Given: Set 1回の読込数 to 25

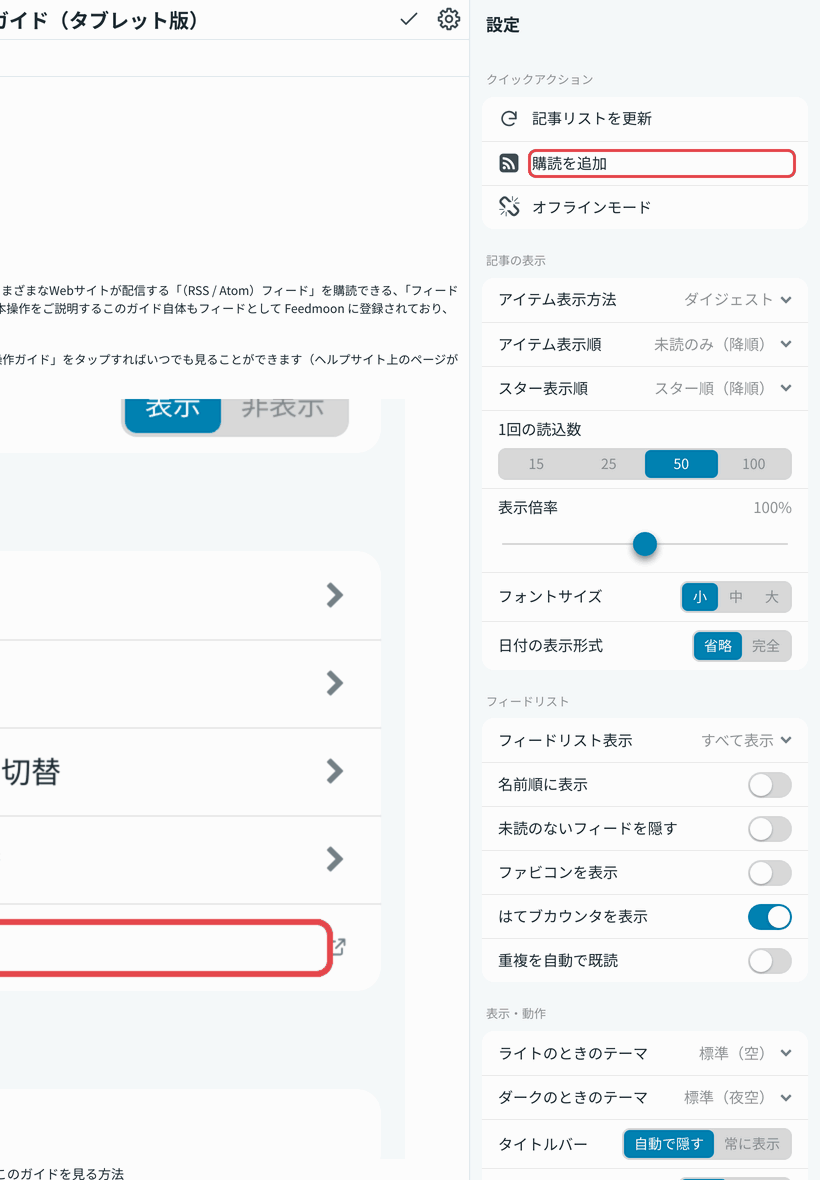Looking at the screenshot, I should (x=609, y=464).
